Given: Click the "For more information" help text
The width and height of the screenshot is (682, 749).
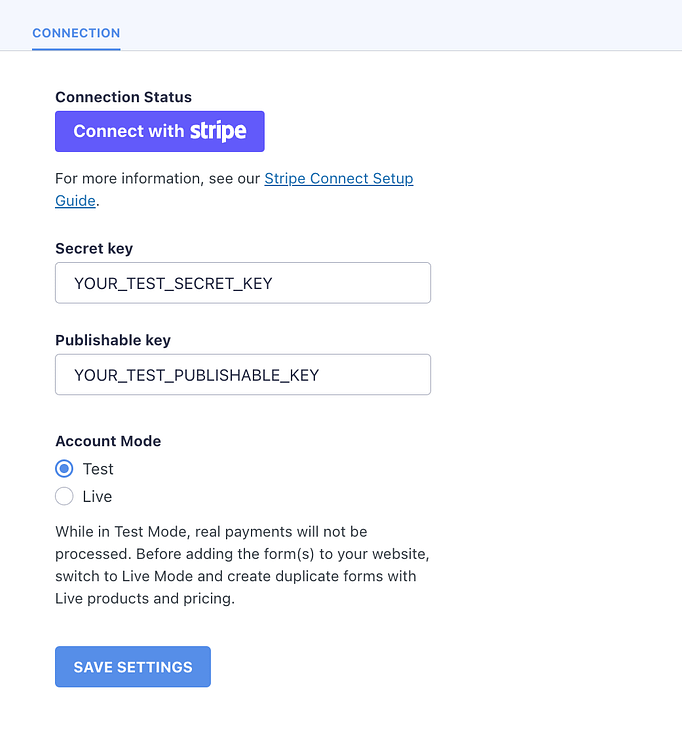Looking at the screenshot, I should click(x=158, y=179).
